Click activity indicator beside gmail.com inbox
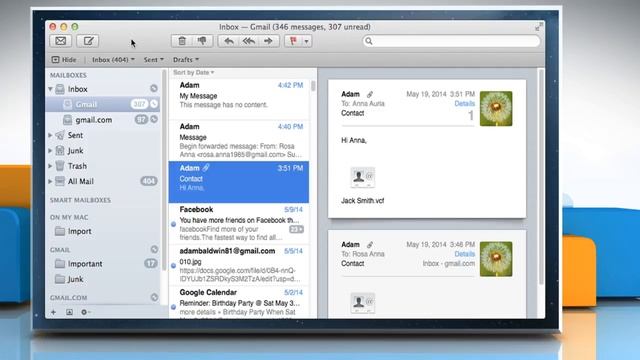The height and width of the screenshot is (360, 640). pyautogui.click(x=154, y=120)
